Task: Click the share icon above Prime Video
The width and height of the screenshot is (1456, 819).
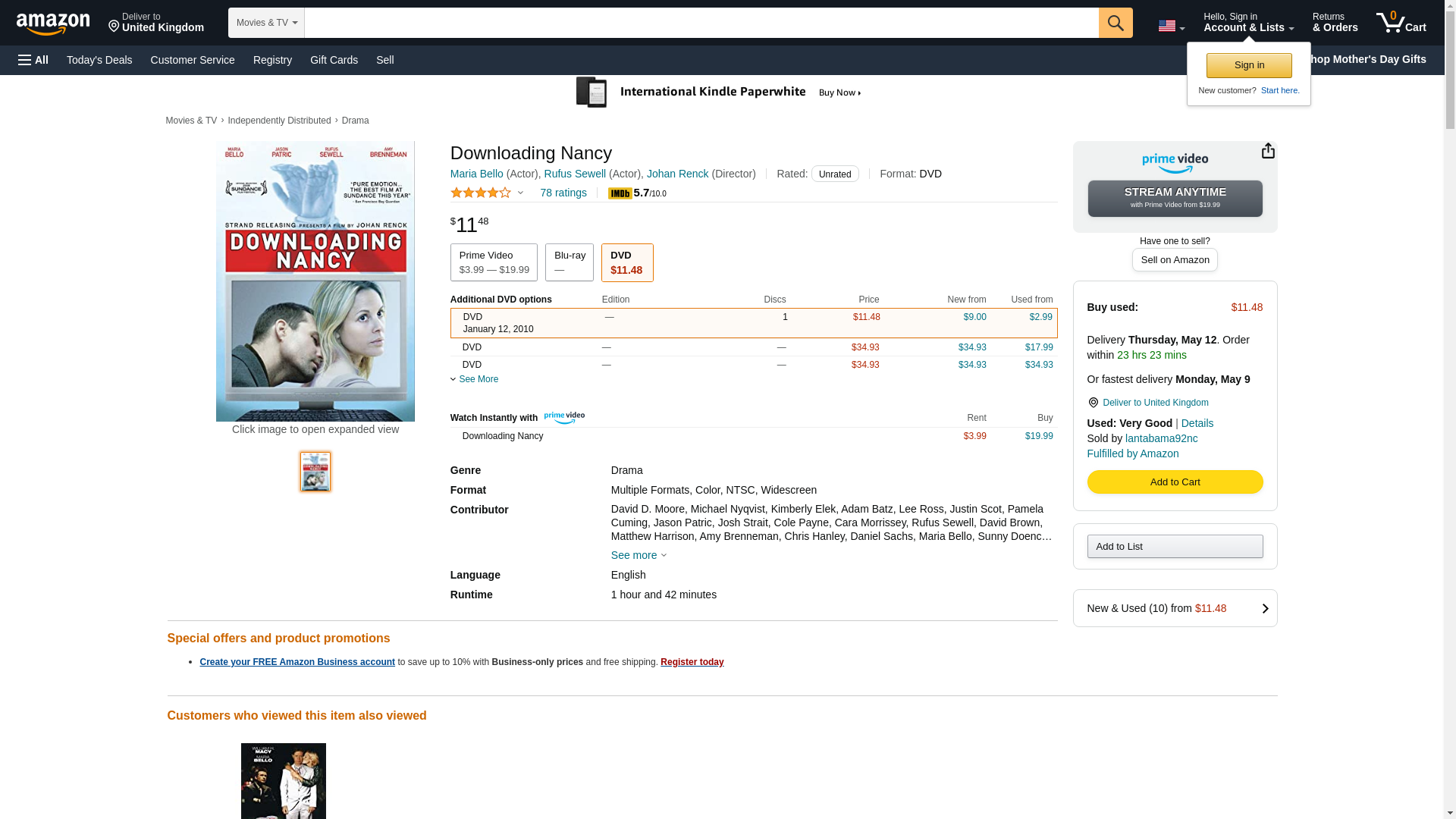Action: pyautogui.click(x=1267, y=151)
